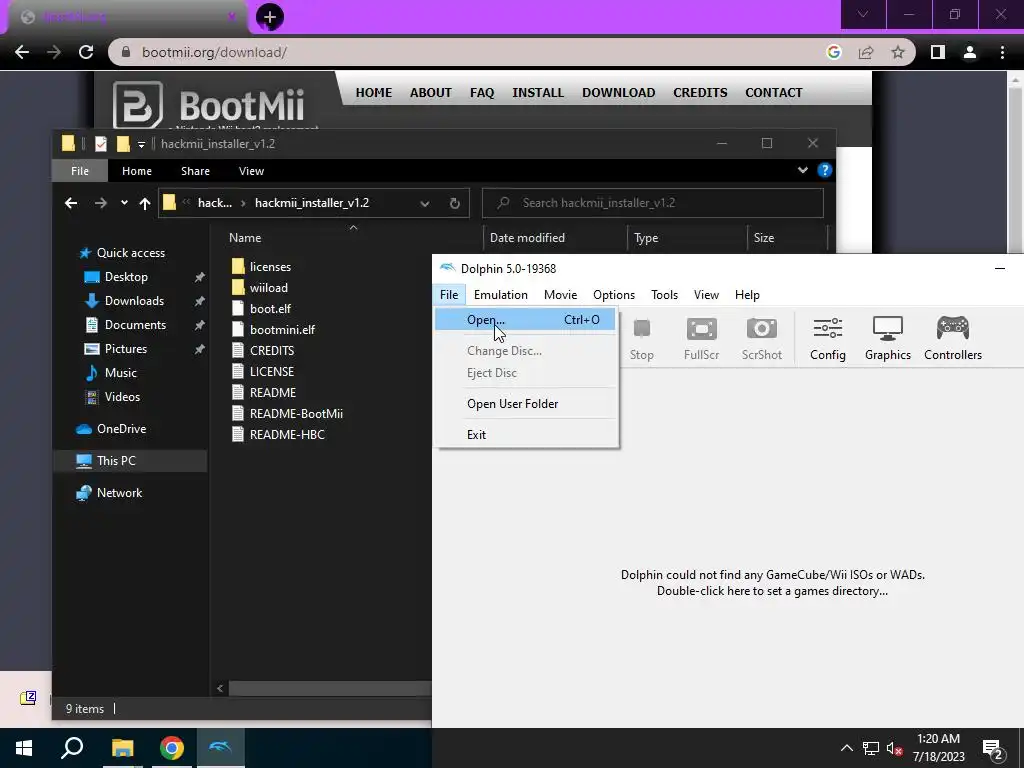Open the INSTALL link on BootMii site
This screenshot has width=1024, height=768.
[x=537, y=93]
